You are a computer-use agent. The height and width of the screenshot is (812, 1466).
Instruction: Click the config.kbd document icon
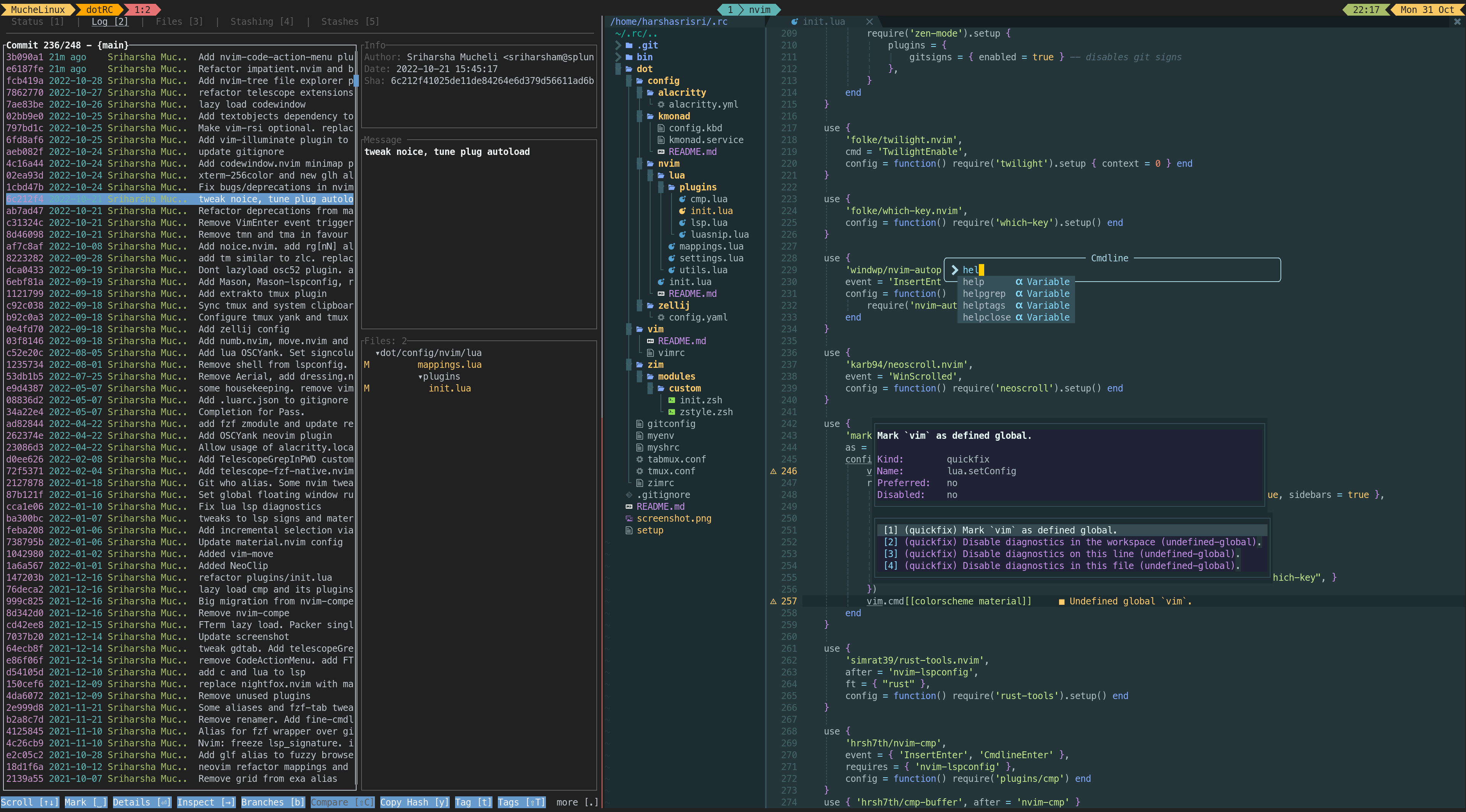pos(661,128)
